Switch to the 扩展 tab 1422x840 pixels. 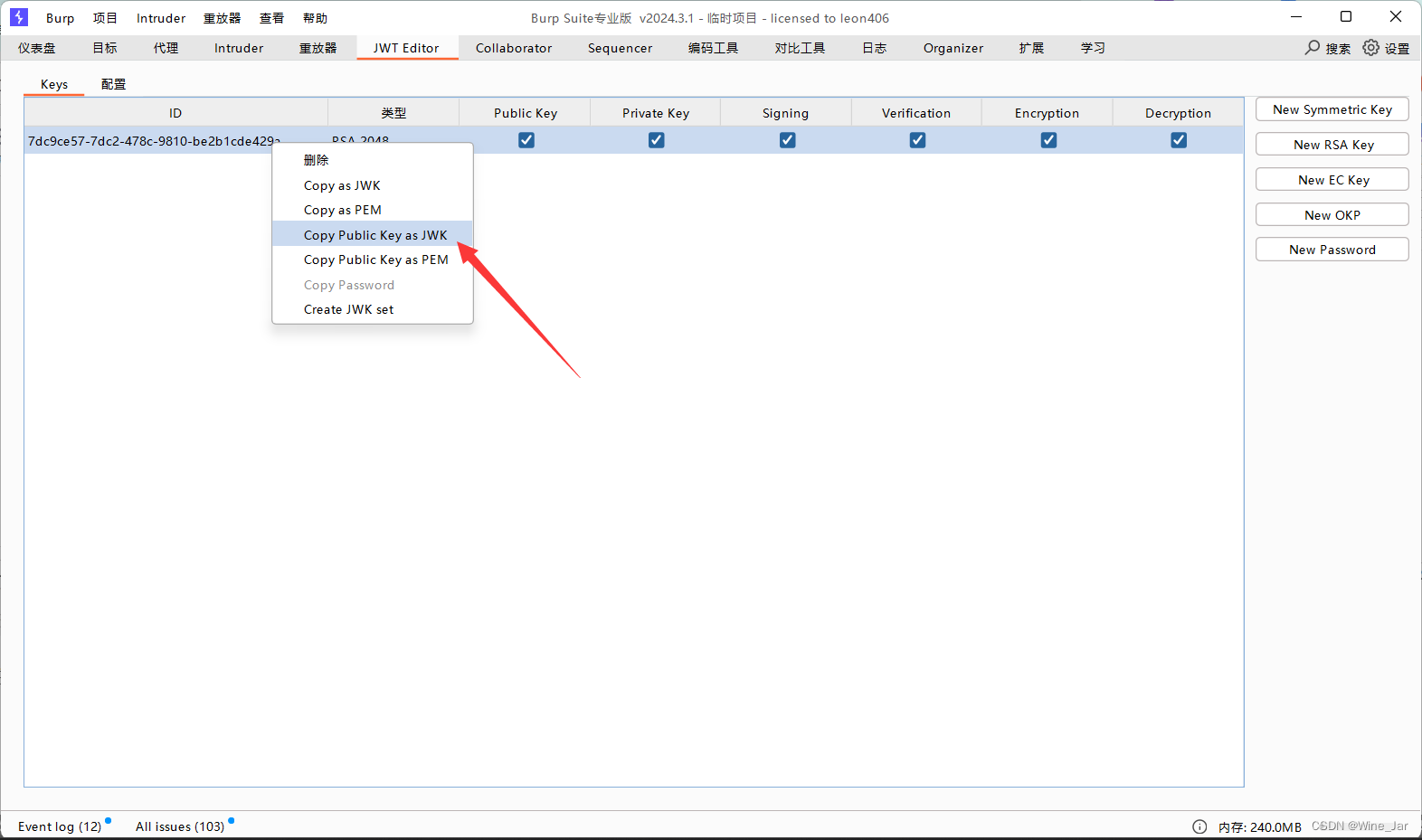point(1032,48)
